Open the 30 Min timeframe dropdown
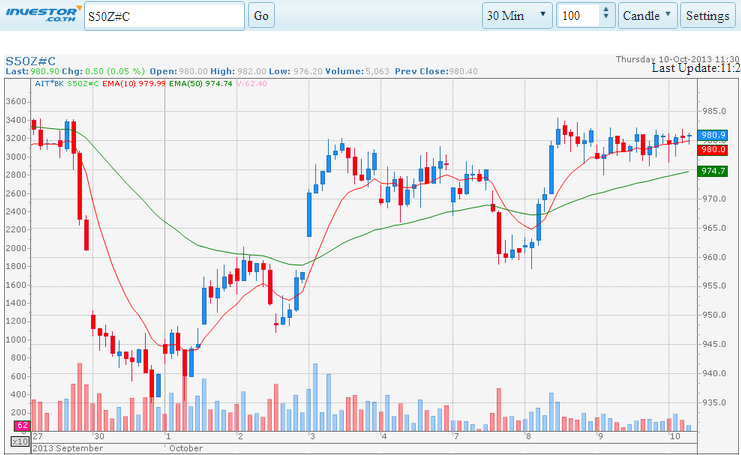The width and height of the screenshot is (741, 455). (x=516, y=16)
